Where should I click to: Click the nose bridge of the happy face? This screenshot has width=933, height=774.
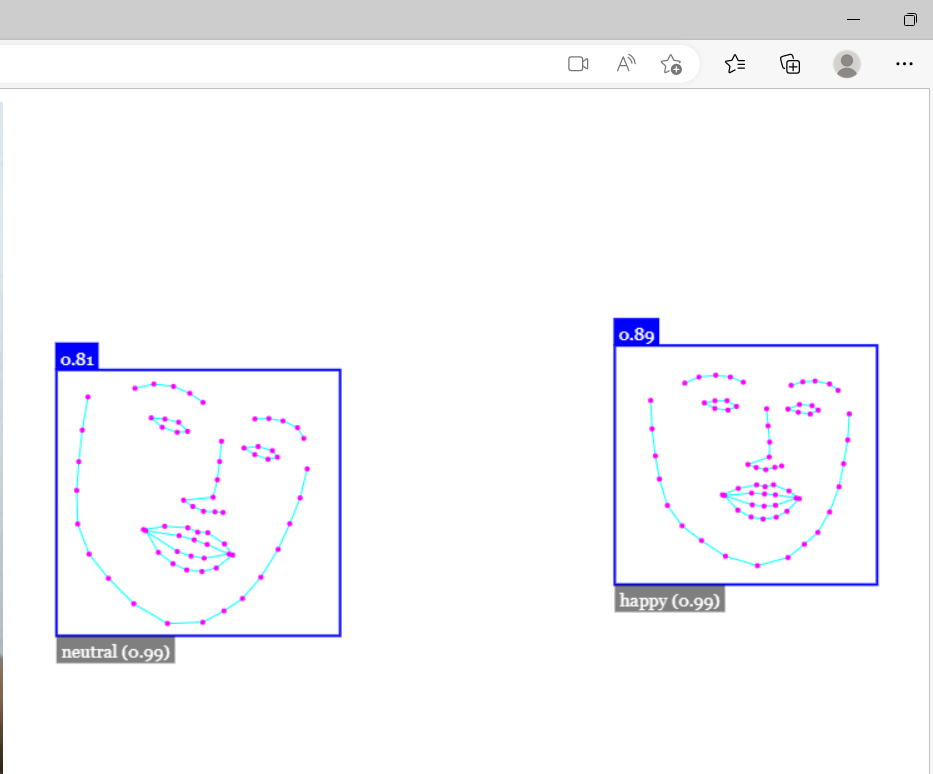(768, 432)
